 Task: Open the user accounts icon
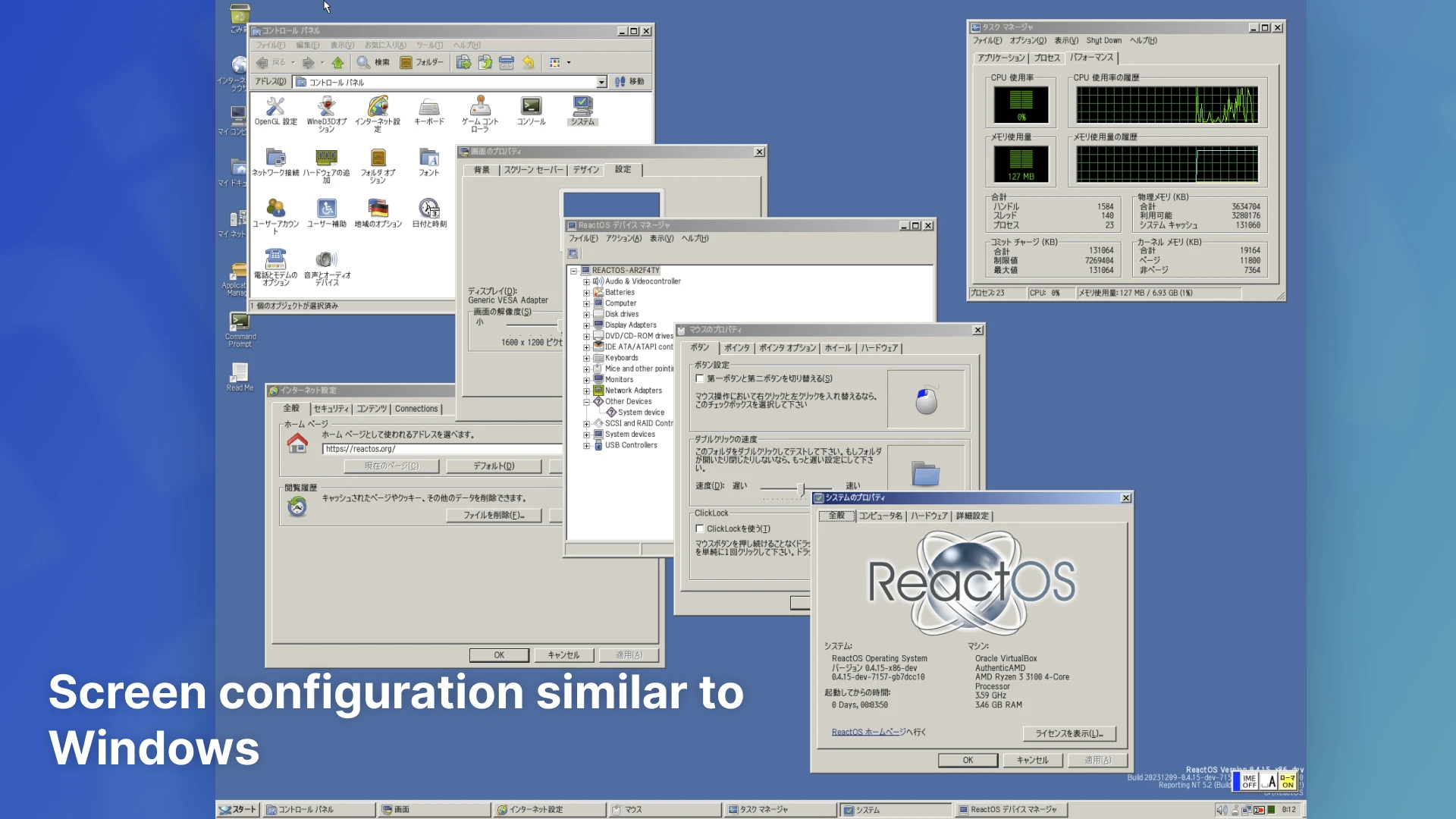pos(275,209)
